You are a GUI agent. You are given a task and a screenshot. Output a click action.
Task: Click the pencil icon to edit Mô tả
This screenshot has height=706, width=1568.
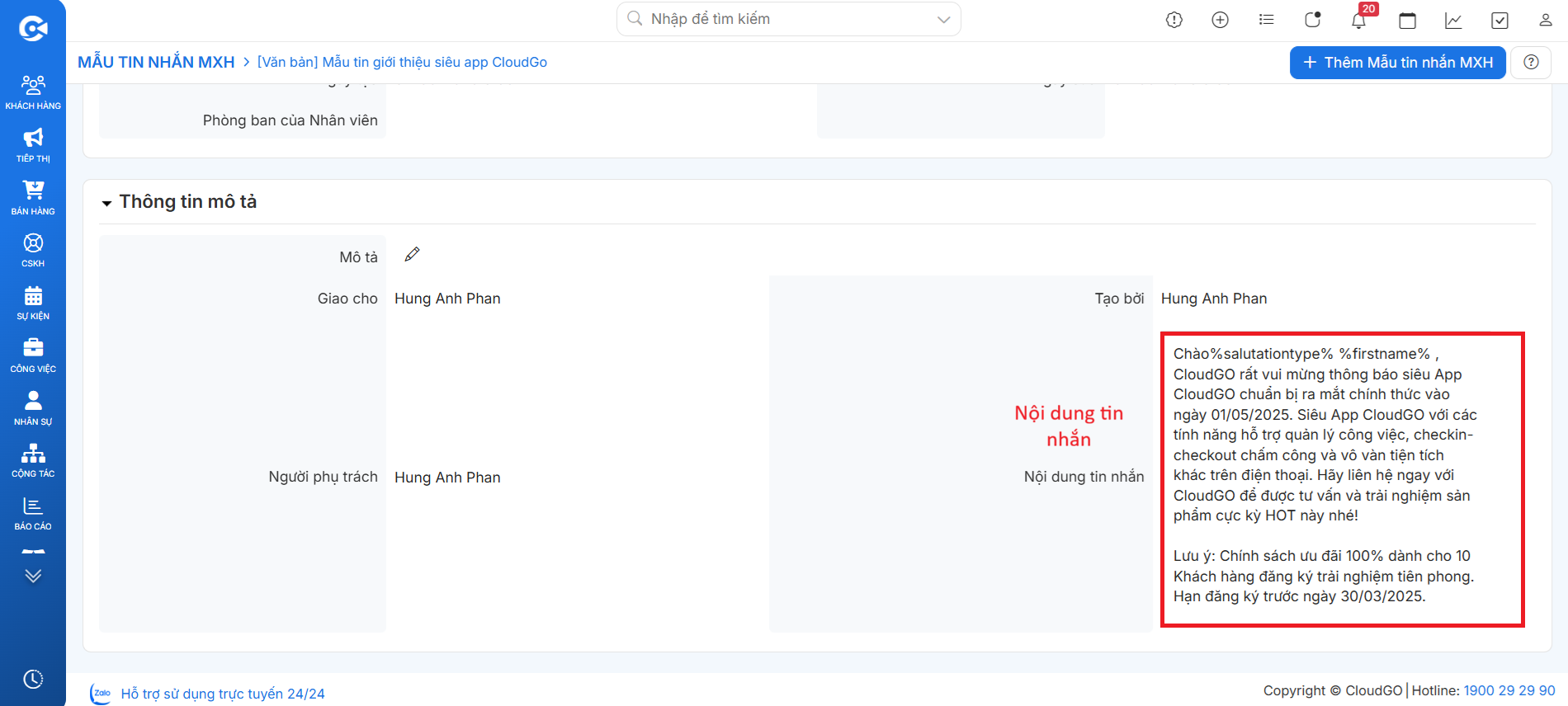click(x=412, y=255)
